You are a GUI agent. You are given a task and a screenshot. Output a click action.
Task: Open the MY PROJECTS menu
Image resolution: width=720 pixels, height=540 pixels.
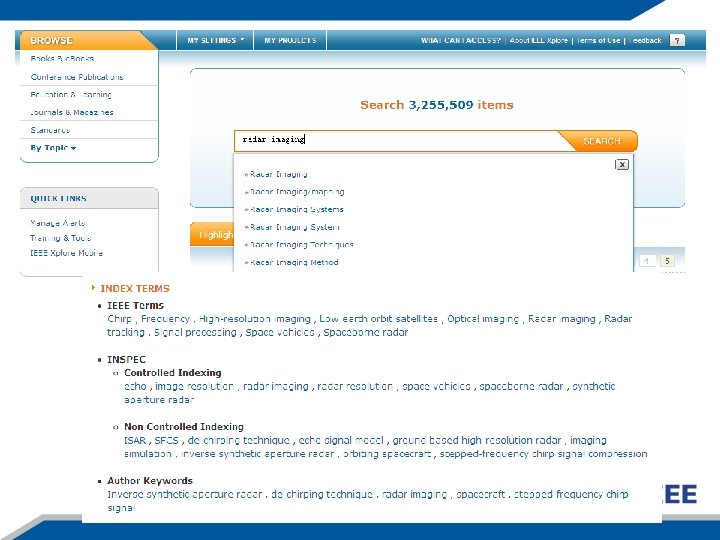pos(290,40)
